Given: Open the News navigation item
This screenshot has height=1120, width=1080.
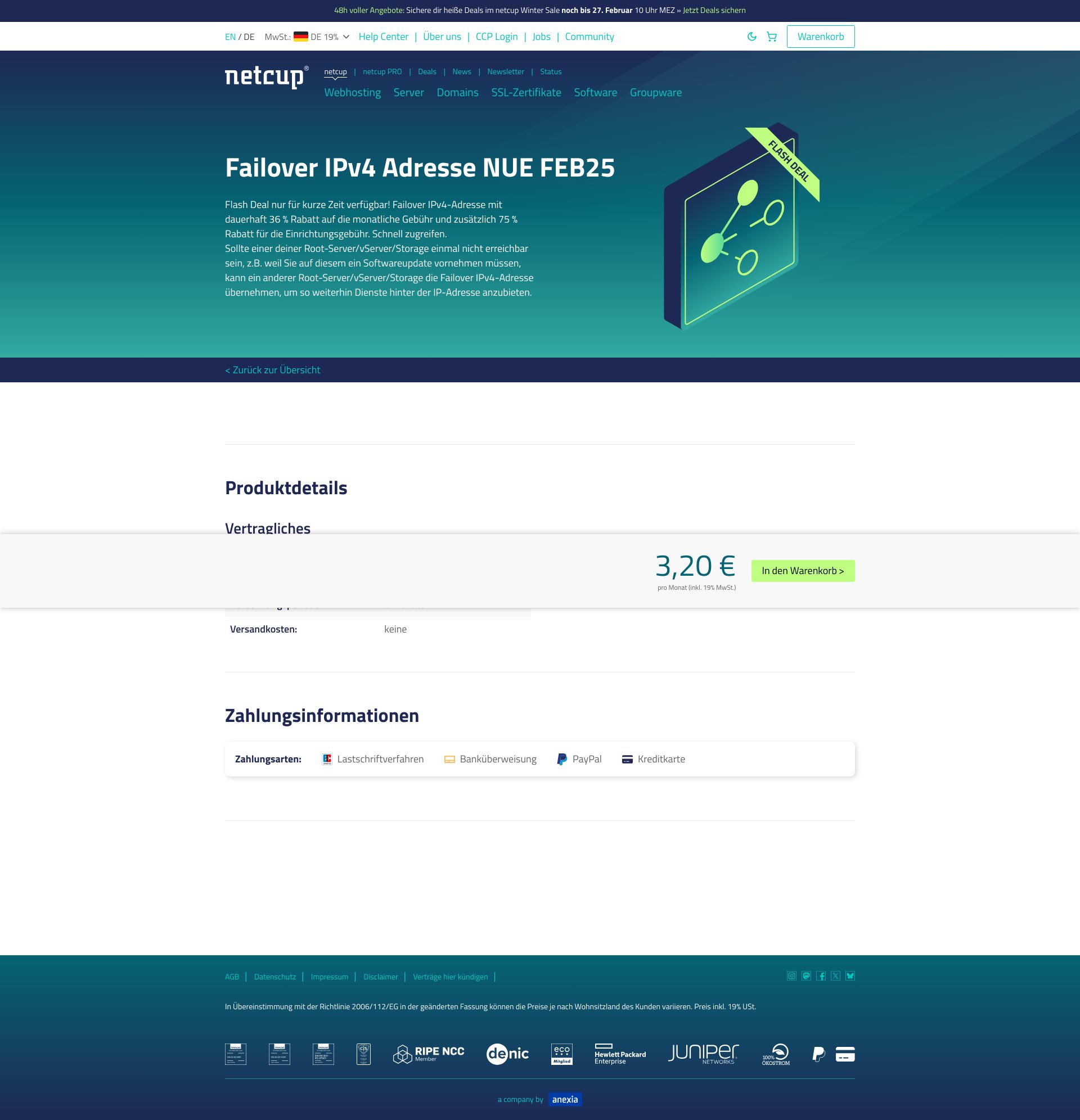Looking at the screenshot, I should 462,71.
